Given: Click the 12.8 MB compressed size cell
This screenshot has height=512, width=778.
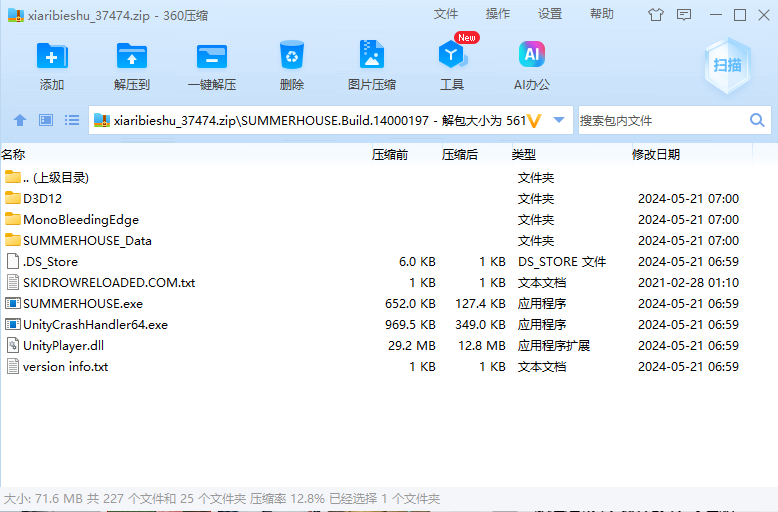Looking at the screenshot, I should [x=481, y=345].
